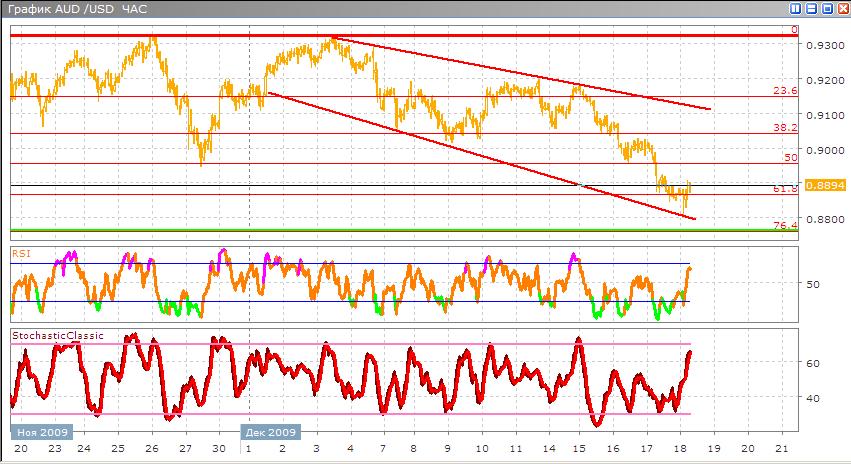This screenshot has height=464, width=851.
Task: Click the 23.6 Fibonacci level label
Action: (786, 91)
